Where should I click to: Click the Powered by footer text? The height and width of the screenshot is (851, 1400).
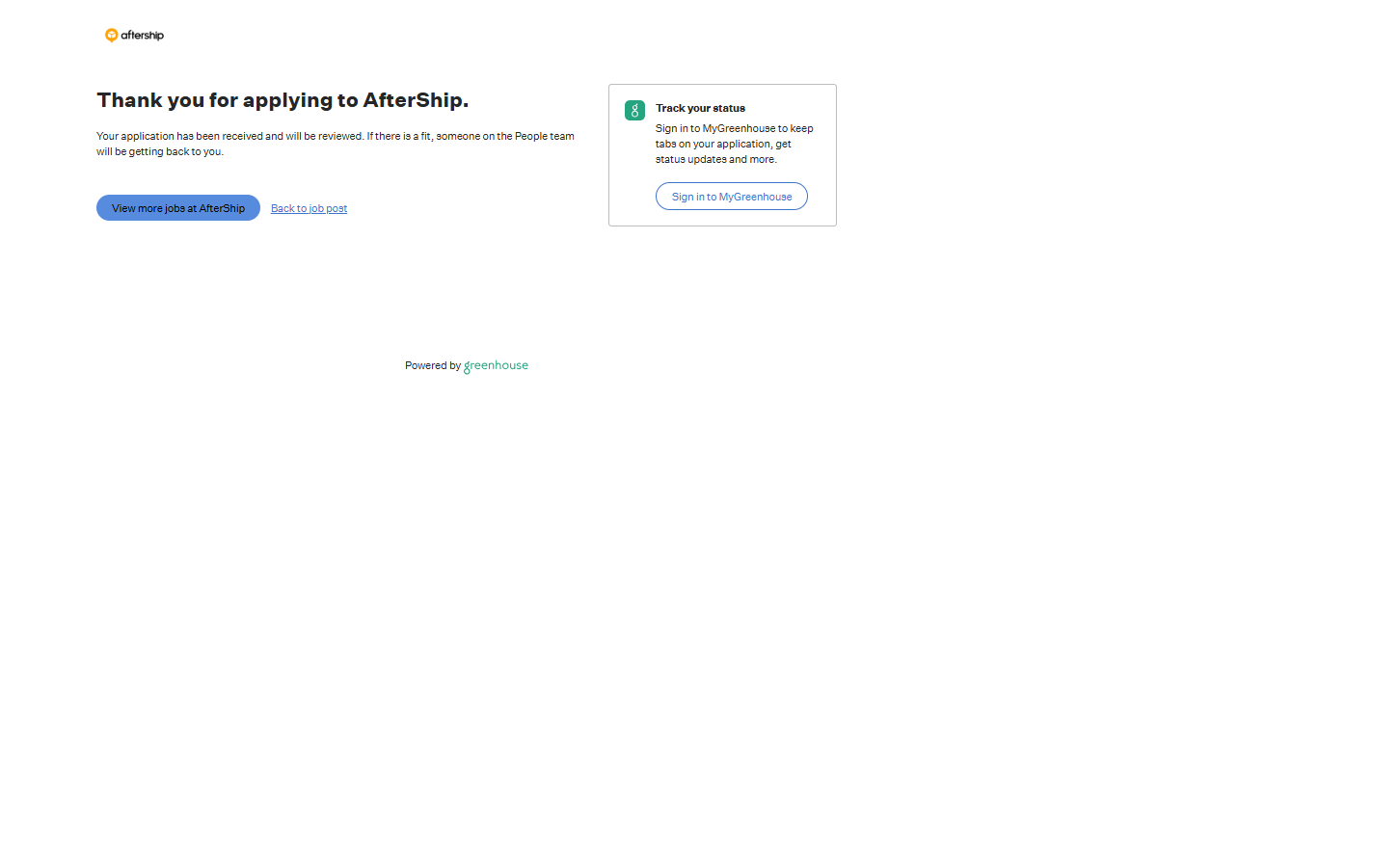tap(432, 366)
